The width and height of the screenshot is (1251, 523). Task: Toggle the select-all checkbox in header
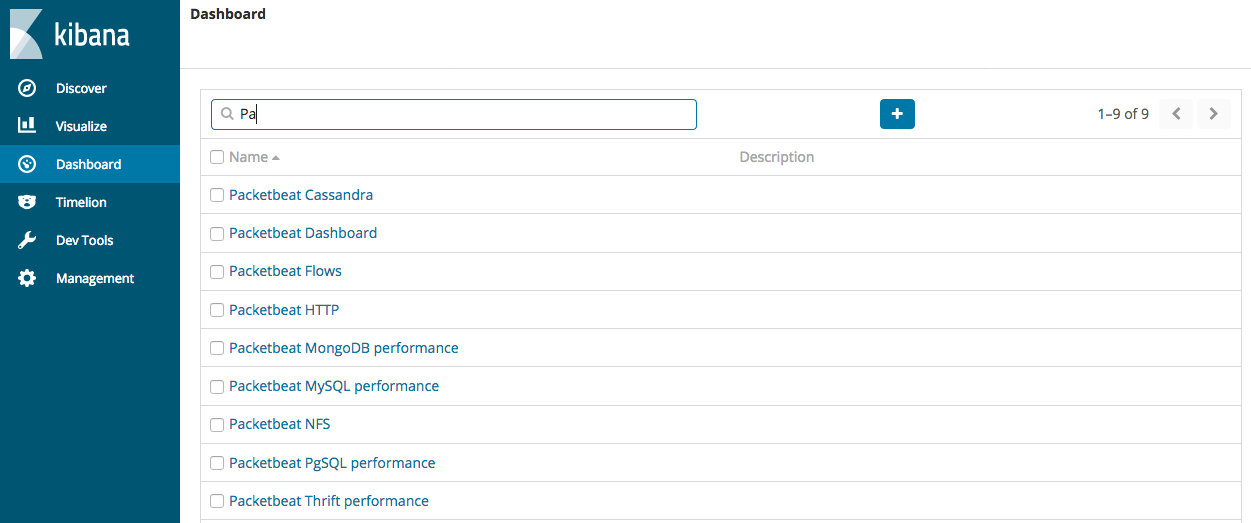coord(217,157)
